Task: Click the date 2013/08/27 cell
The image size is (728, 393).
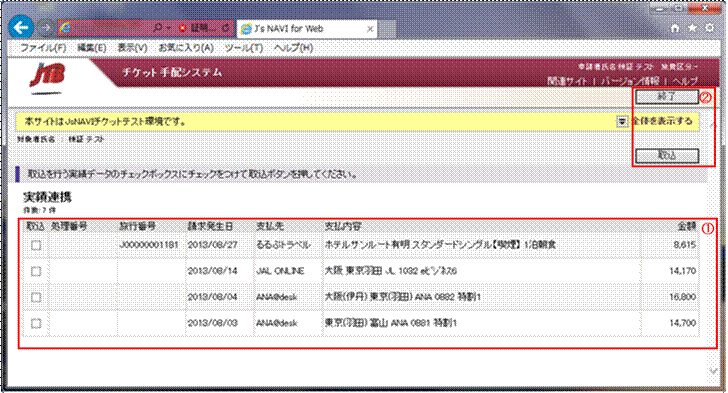Action: (x=212, y=245)
